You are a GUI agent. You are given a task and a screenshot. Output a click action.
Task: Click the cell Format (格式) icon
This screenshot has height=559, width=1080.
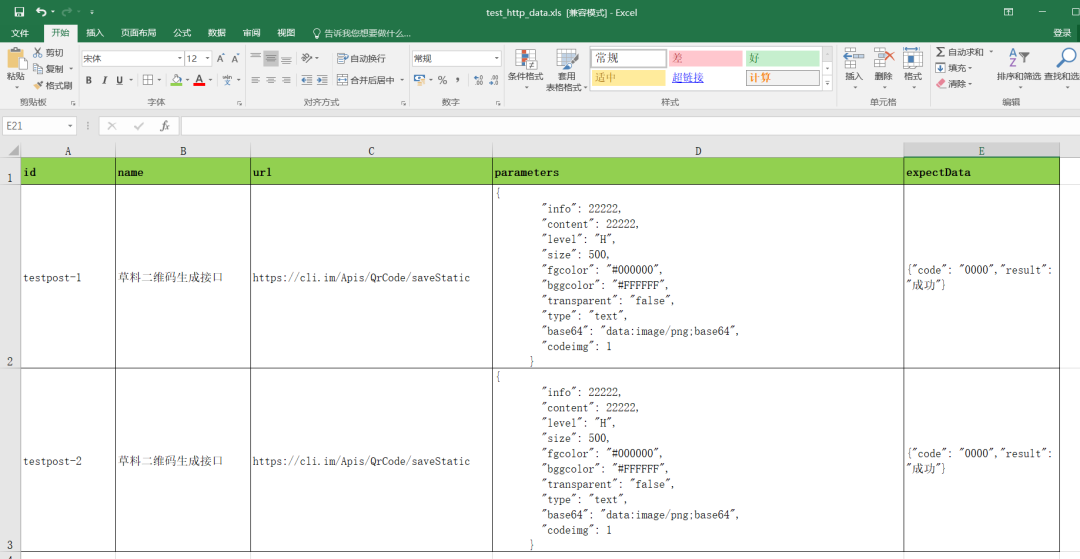[x=913, y=59]
